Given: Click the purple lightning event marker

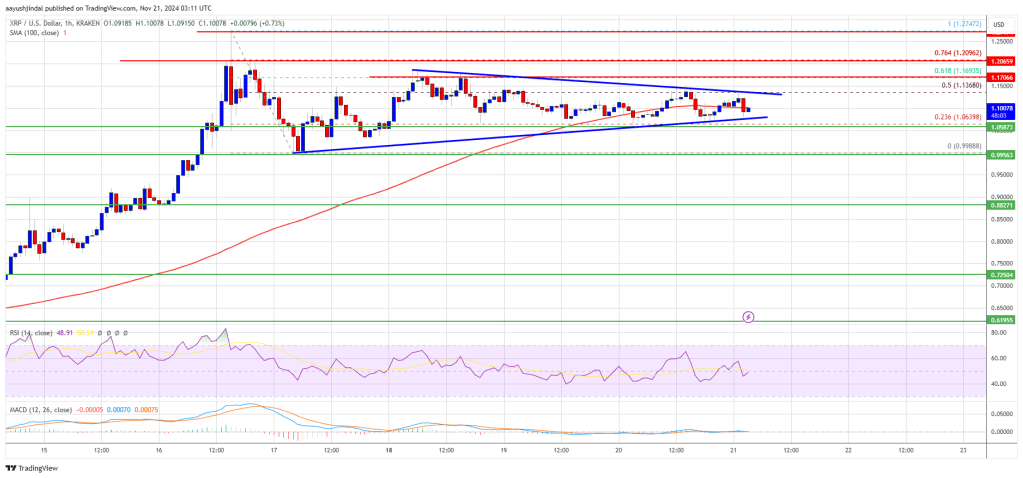Looking at the screenshot, I should (749, 317).
